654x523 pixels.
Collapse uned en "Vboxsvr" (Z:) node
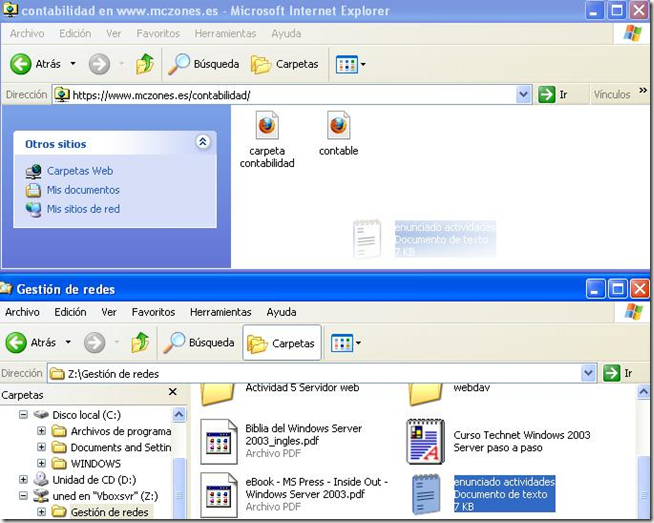point(23,495)
